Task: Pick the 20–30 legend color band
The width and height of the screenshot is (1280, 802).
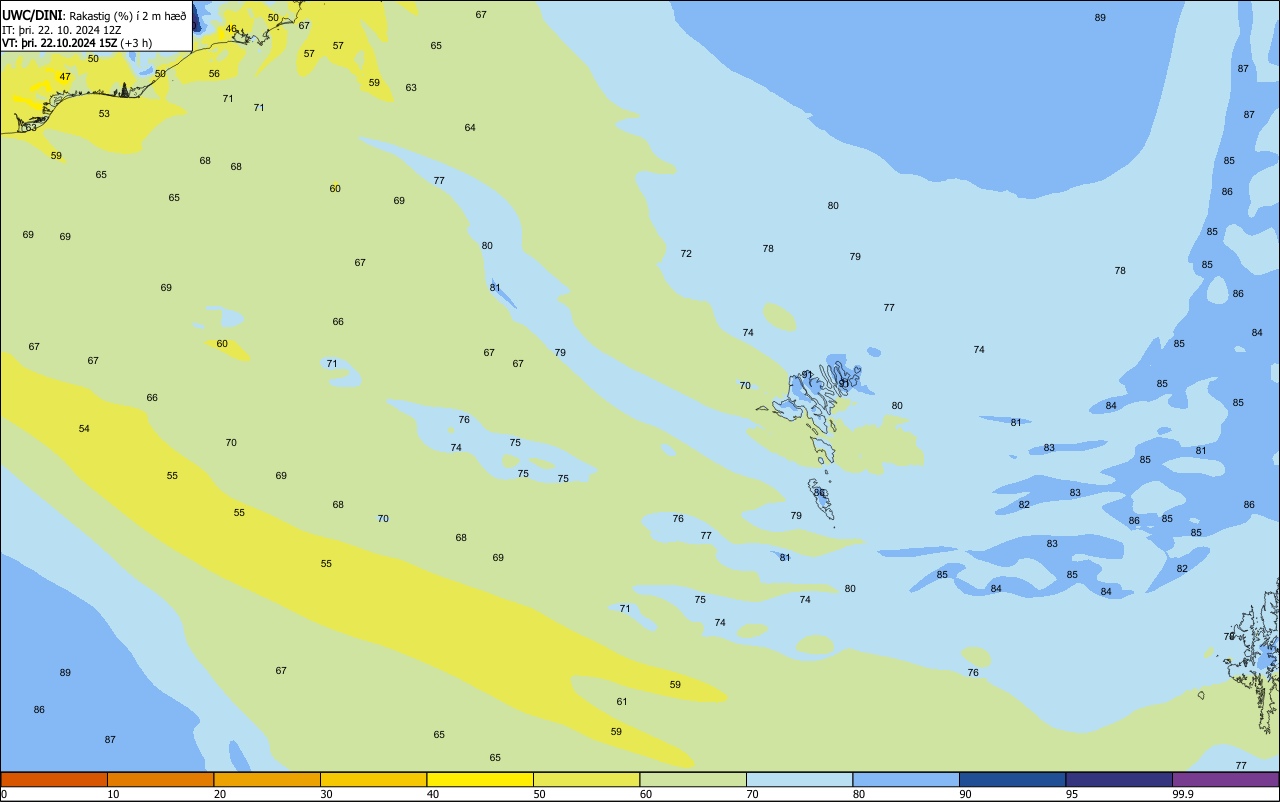Action: pyautogui.click(x=267, y=779)
